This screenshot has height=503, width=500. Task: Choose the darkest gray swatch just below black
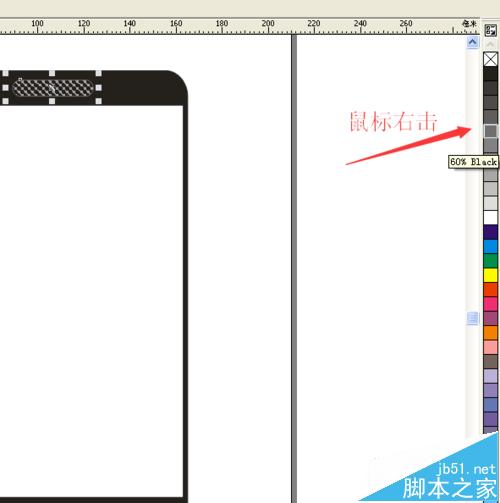pos(490,88)
